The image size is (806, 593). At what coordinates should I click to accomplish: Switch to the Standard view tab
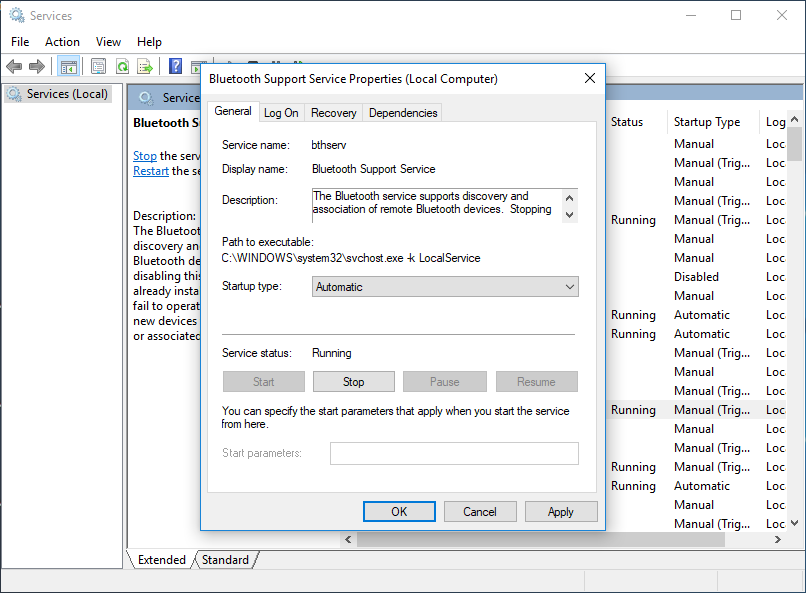225,560
